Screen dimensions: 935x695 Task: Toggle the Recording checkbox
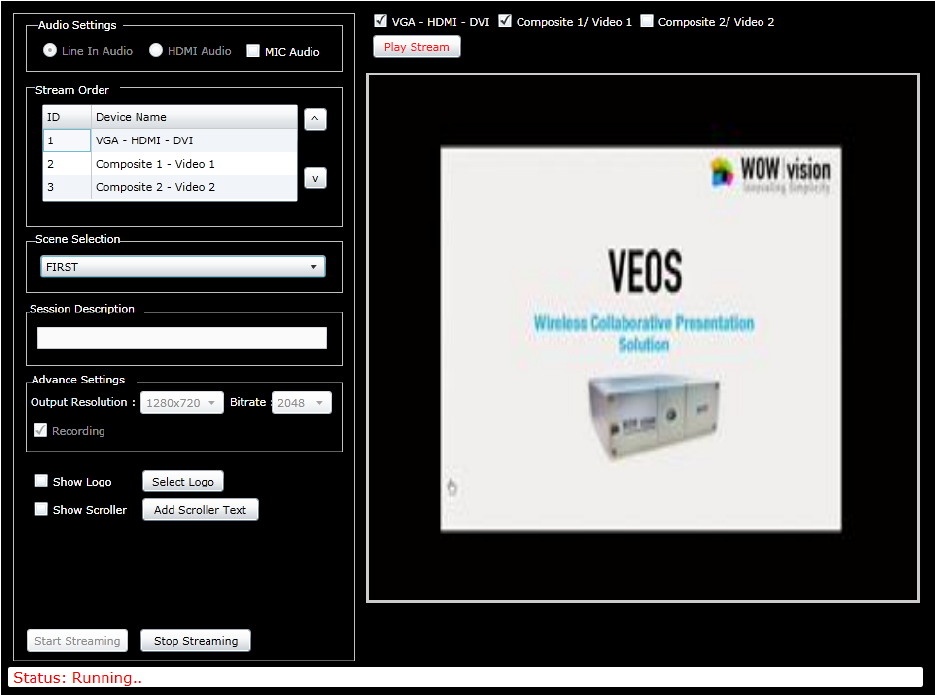point(41,430)
